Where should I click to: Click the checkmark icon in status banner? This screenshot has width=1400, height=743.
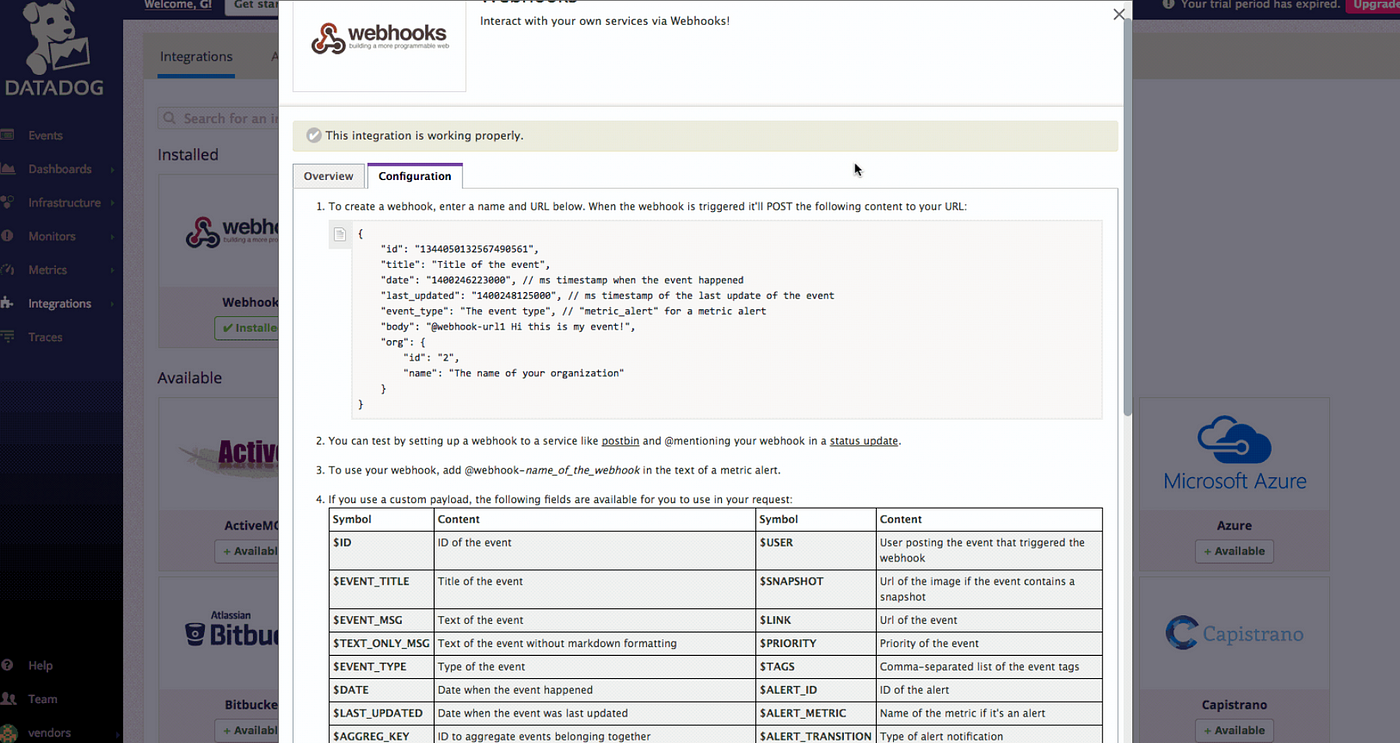(x=314, y=135)
